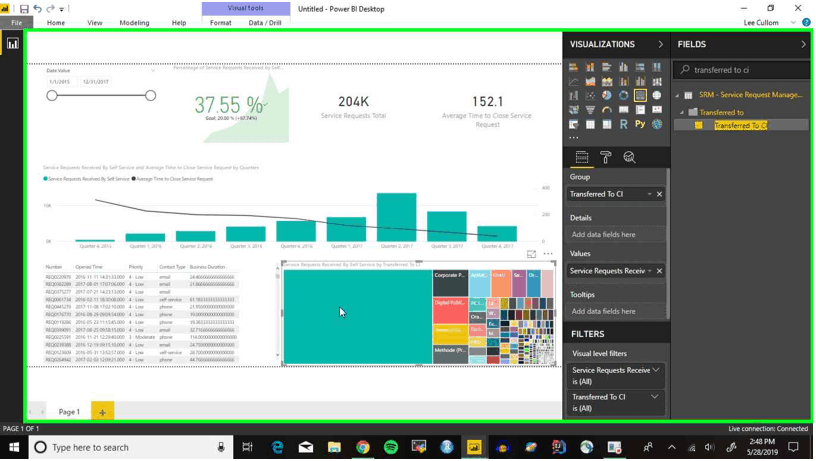The height and width of the screenshot is (461, 816).
Task: Import custom visual via ellipsis
Action: click(573, 138)
